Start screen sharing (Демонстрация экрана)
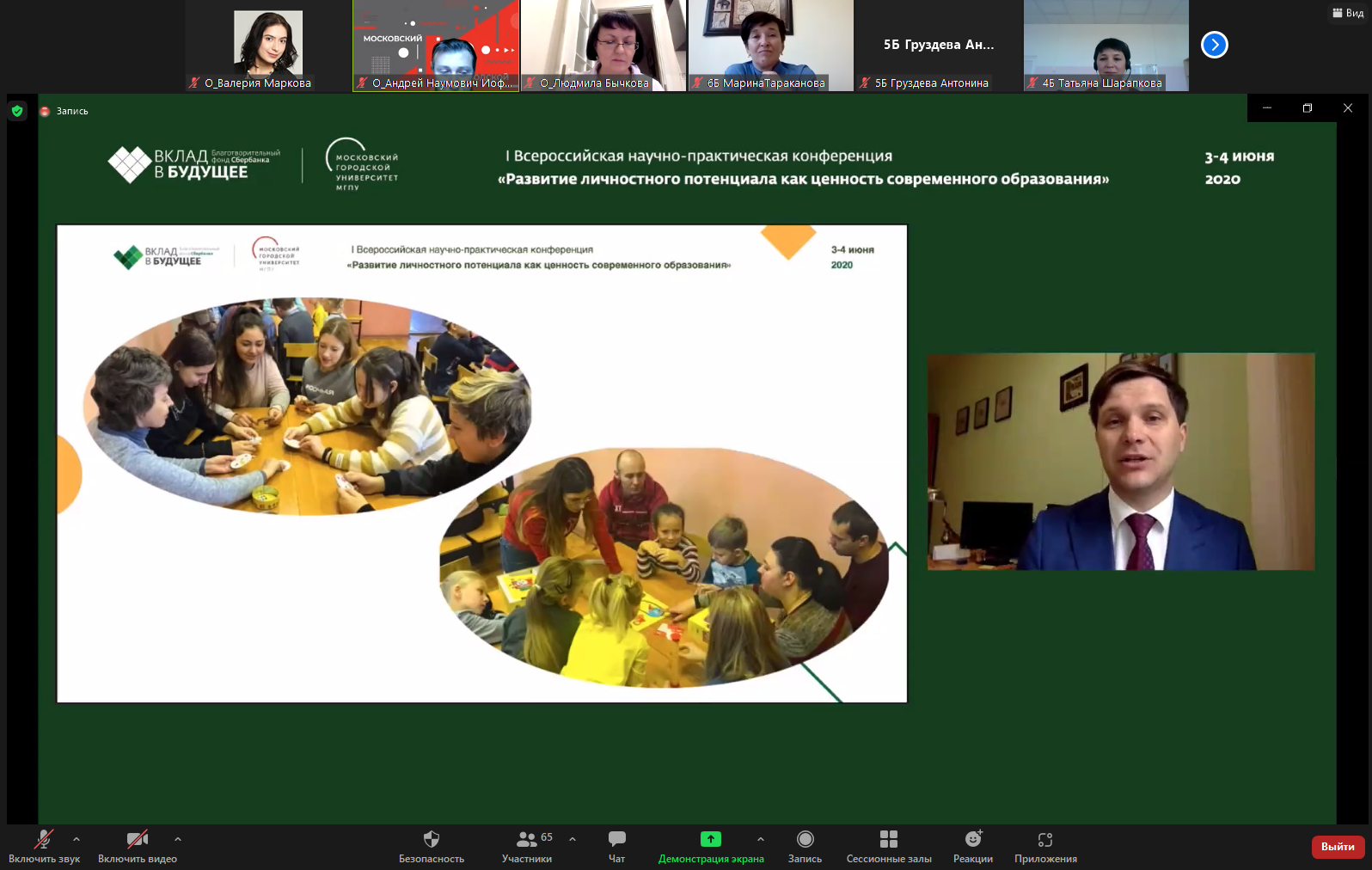Screen dimensions: 1372x870 pyautogui.click(x=710, y=840)
